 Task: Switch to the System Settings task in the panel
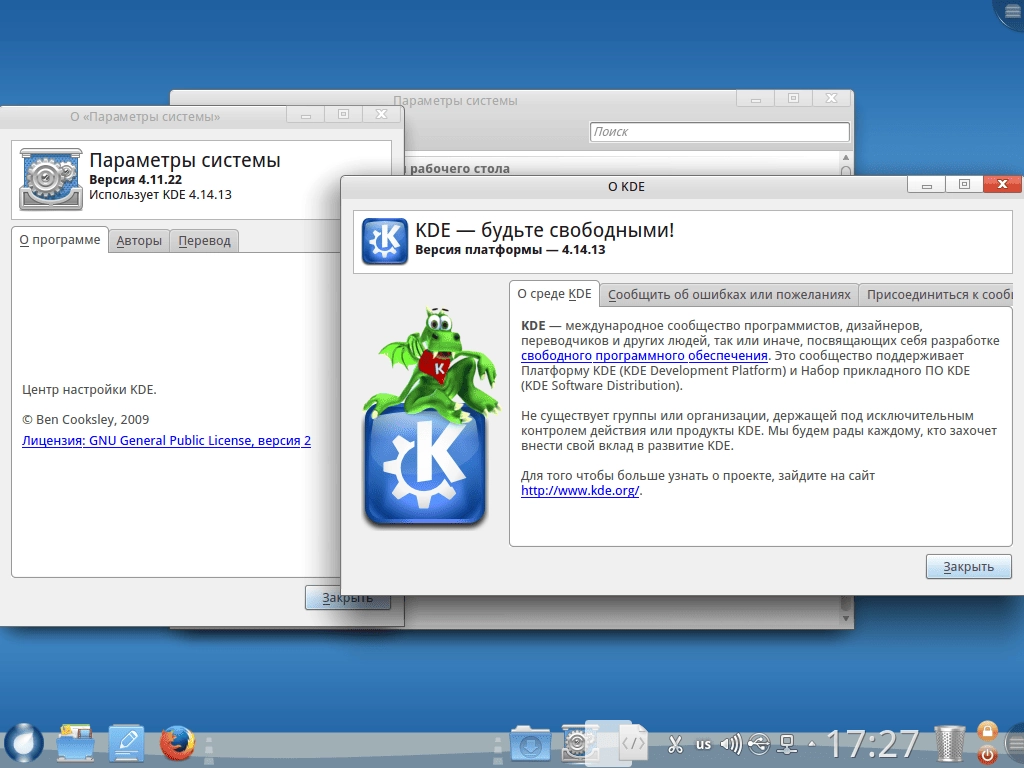tap(579, 743)
